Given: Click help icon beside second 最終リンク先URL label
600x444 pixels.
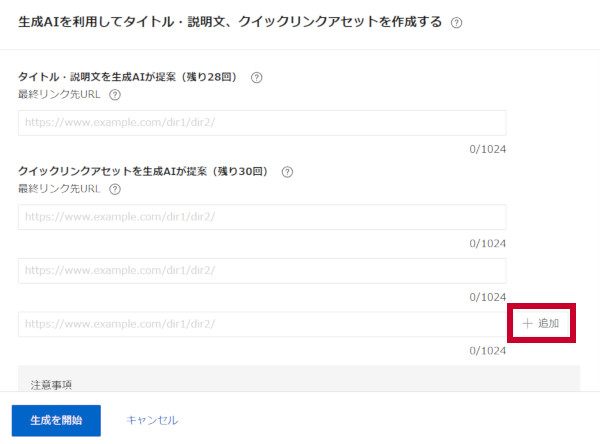Looking at the screenshot, I should 115,189.
